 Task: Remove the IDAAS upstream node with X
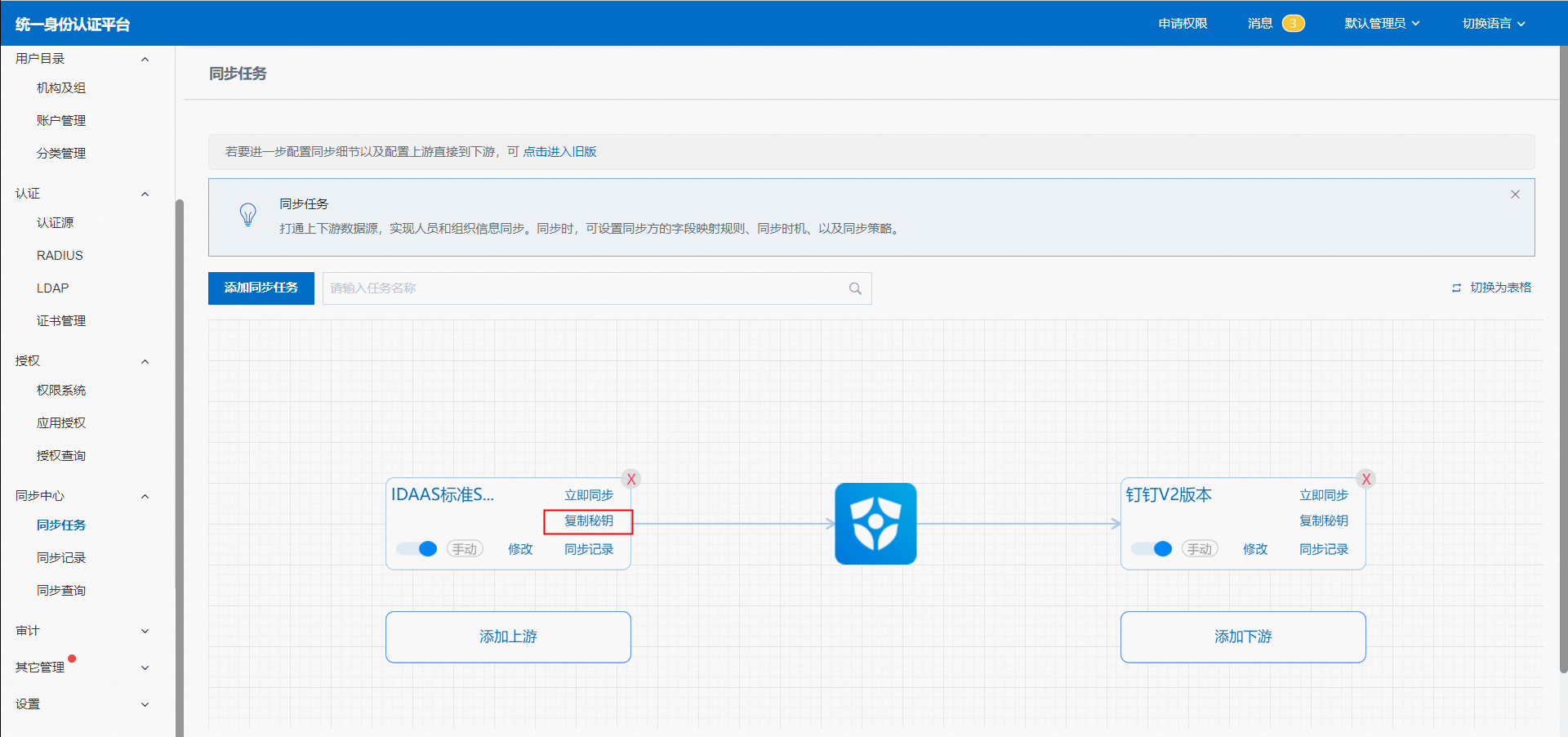(x=630, y=480)
